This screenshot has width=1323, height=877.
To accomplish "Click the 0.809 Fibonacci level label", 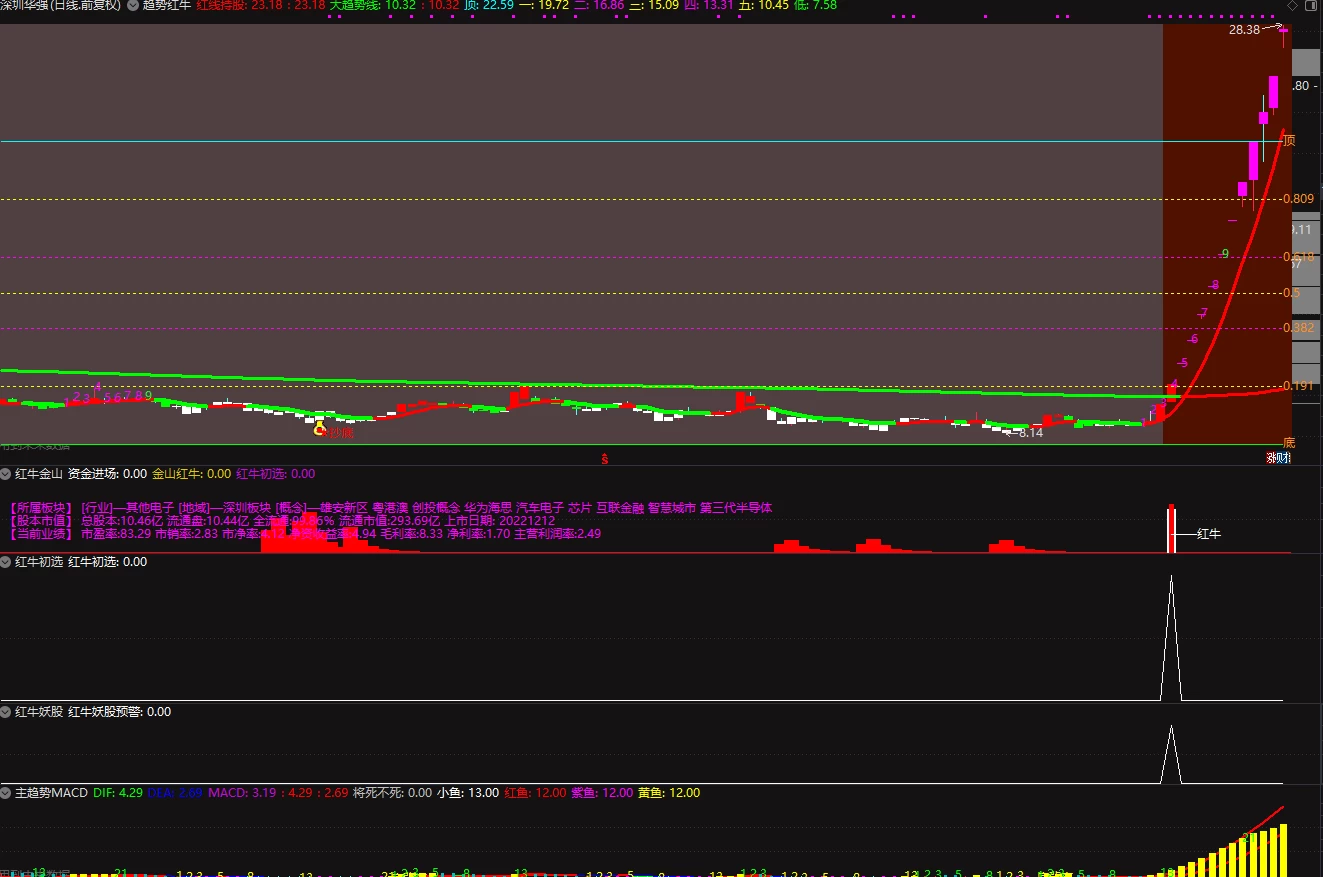I will click(x=1299, y=199).
